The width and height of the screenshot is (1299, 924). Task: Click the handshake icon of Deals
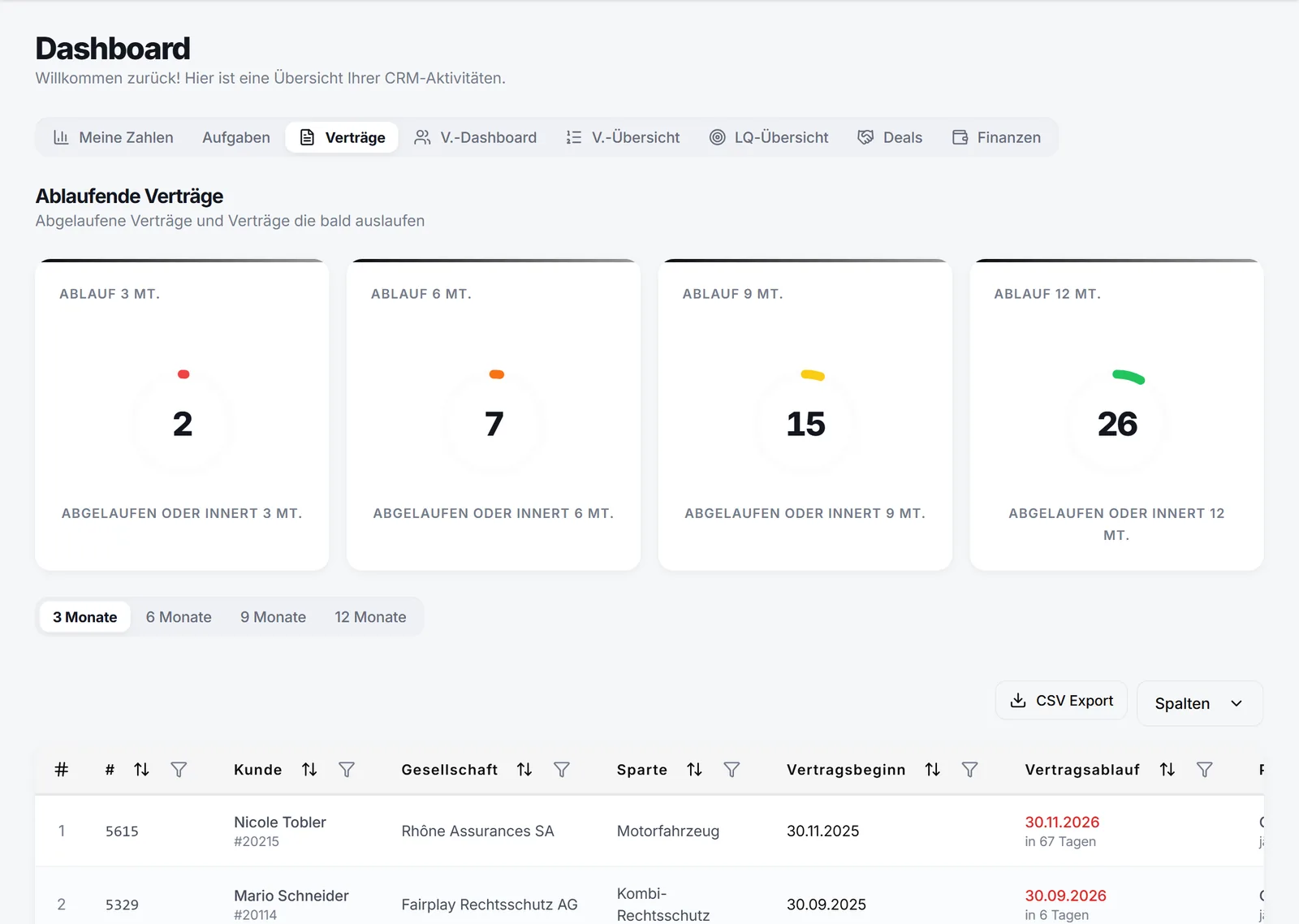[865, 137]
